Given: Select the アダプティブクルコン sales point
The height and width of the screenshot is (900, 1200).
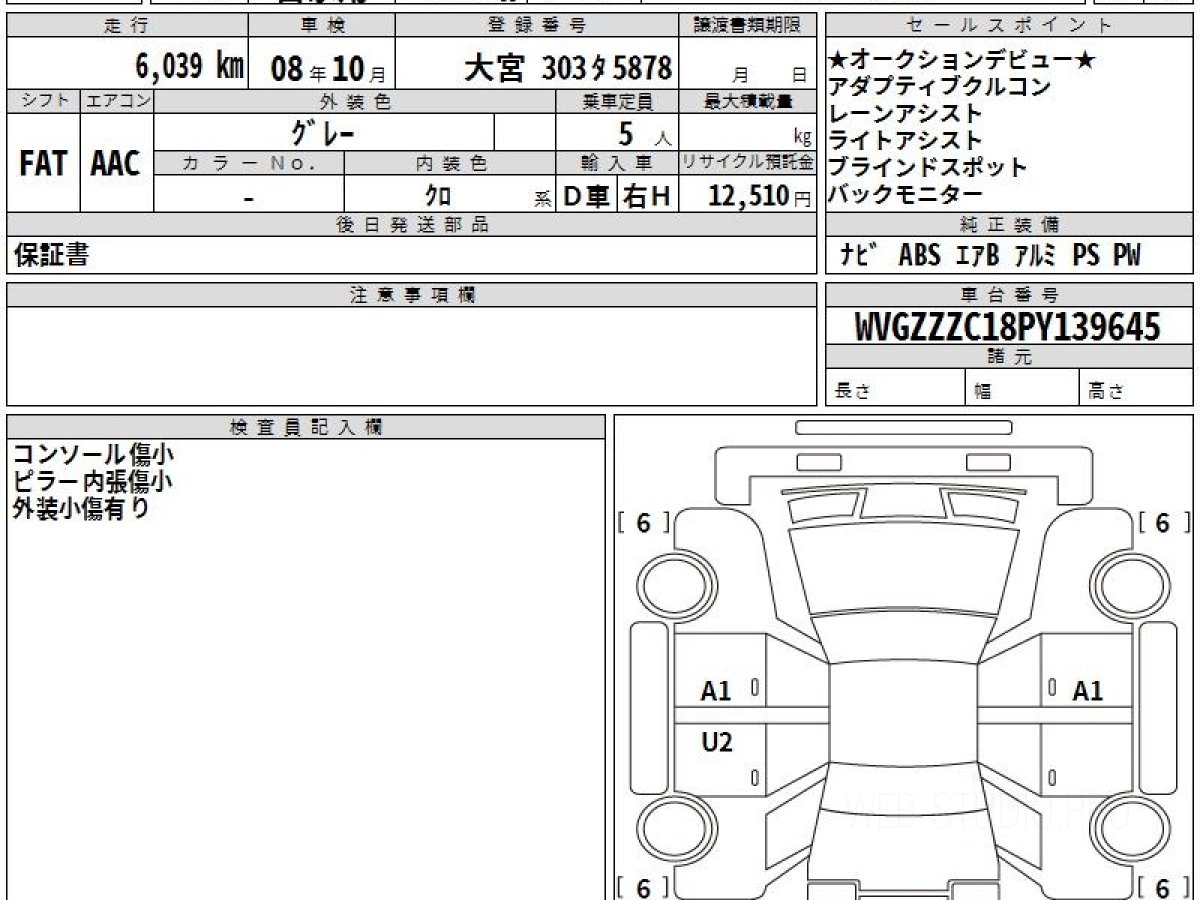Looking at the screenshot, I should tap(940, 88).
